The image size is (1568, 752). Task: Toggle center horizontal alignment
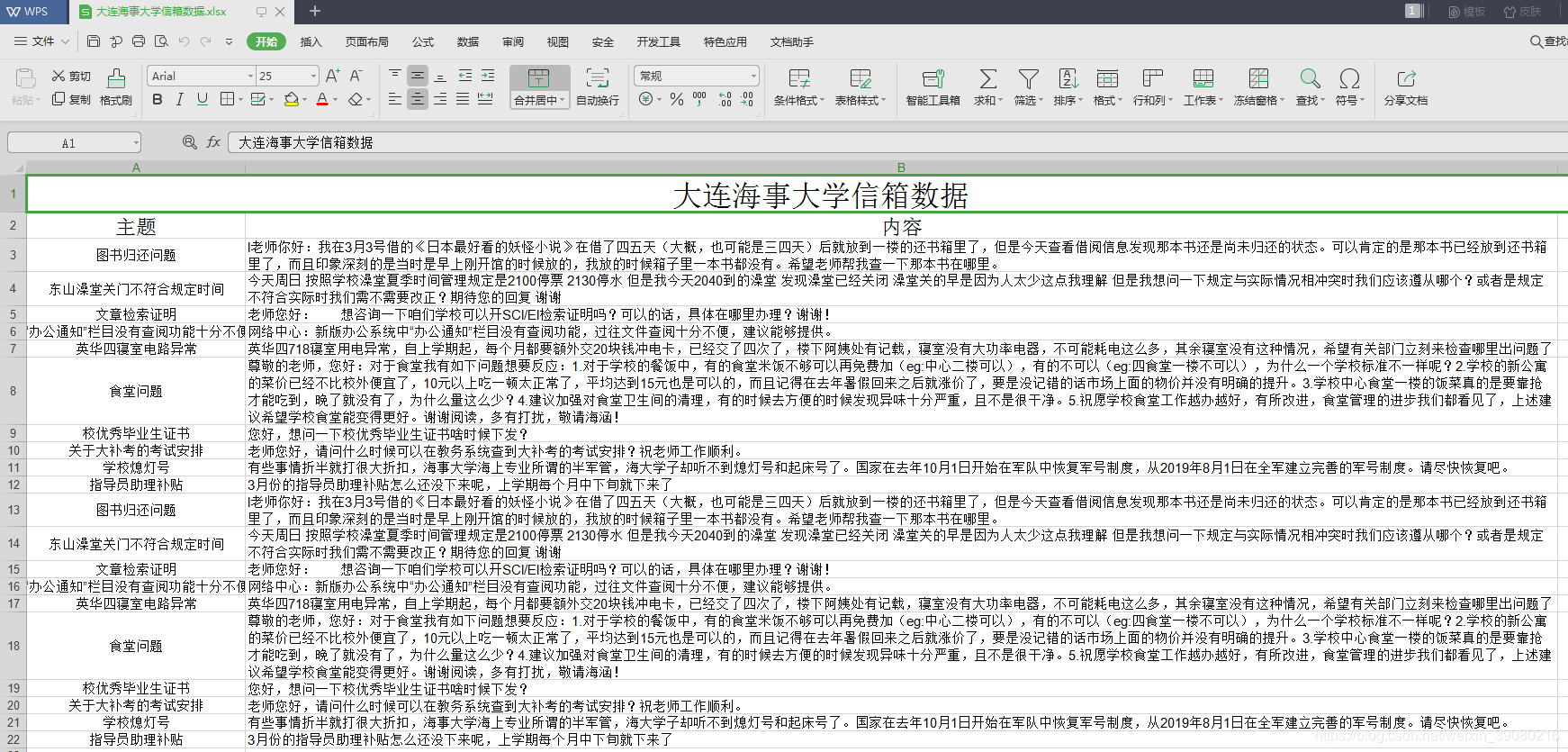click(418, 99)
